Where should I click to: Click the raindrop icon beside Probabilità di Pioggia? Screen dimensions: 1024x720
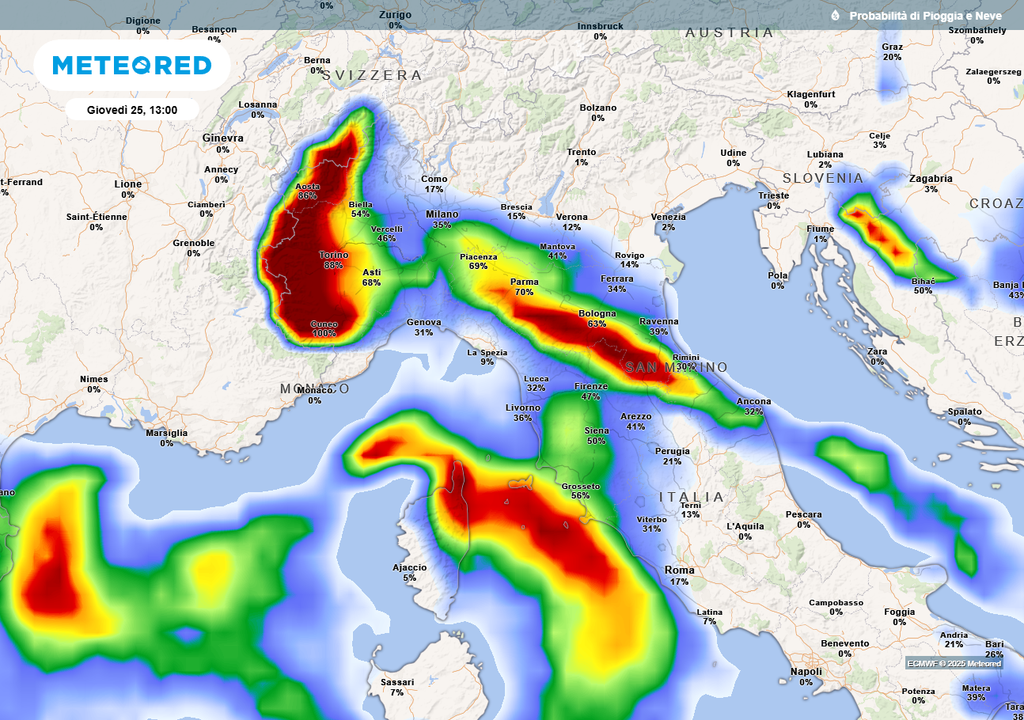click(838, 16)
